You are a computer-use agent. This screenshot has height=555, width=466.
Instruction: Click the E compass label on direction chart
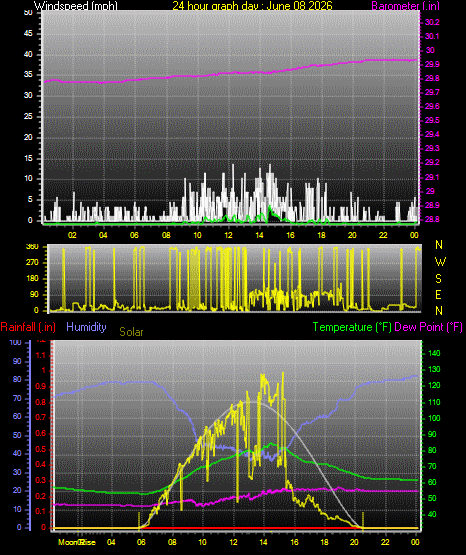point(438,294)
